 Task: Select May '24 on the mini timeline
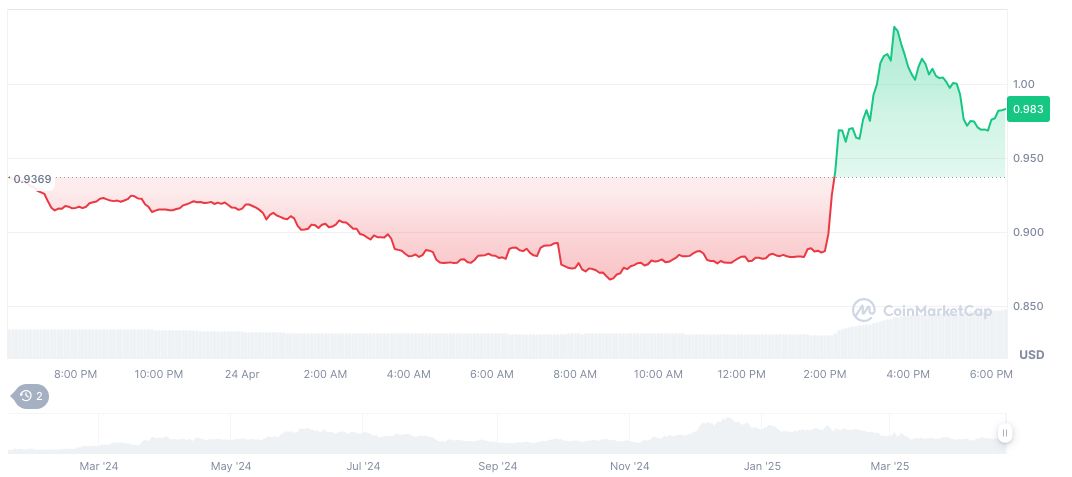tap(231, 466)
